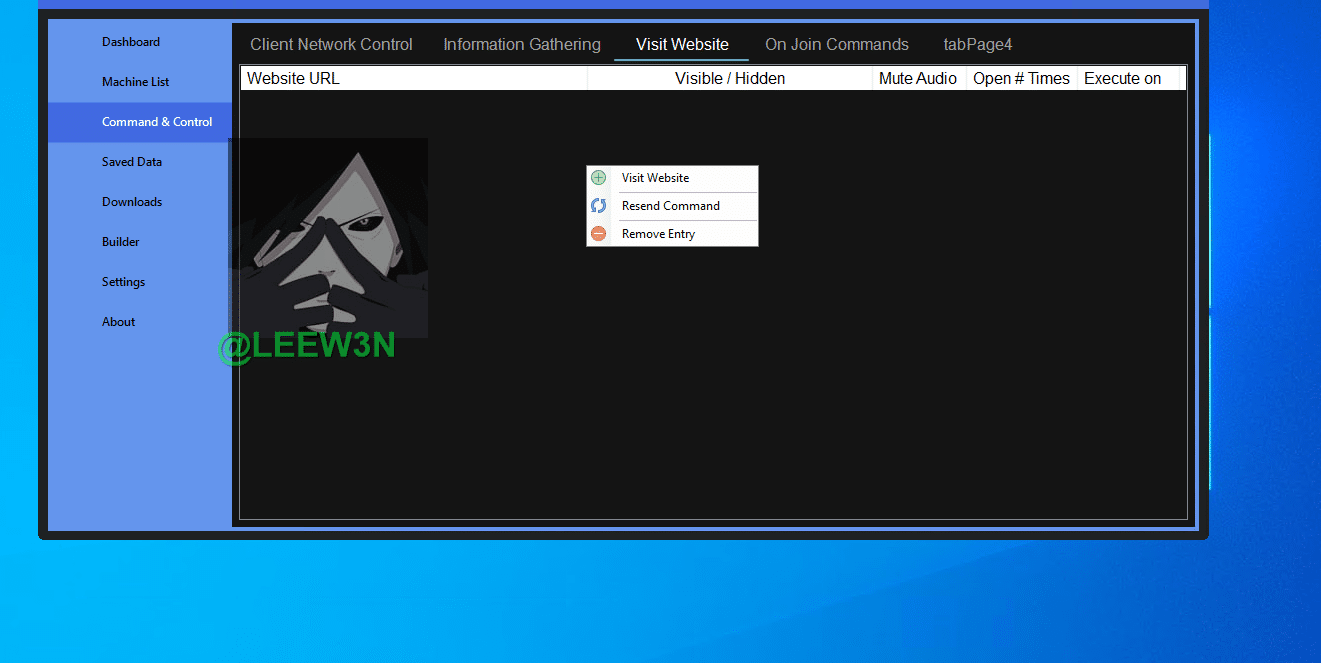Open the Information Gathering tab

pyautogui.click(x=522, y=44)
